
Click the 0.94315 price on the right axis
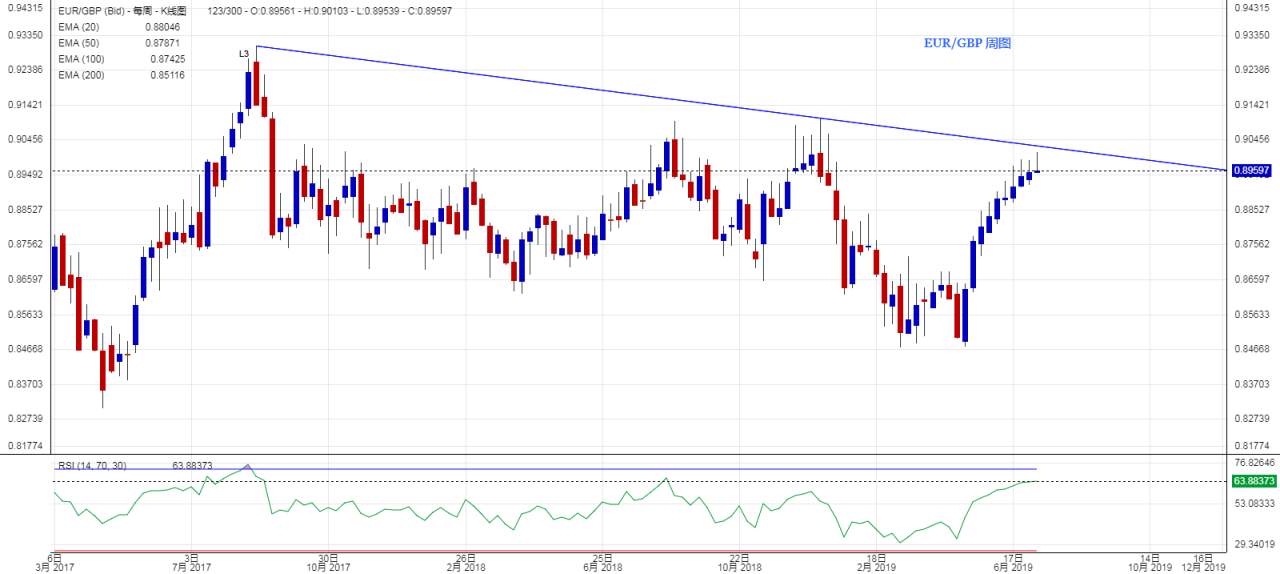click(1252, 8)
